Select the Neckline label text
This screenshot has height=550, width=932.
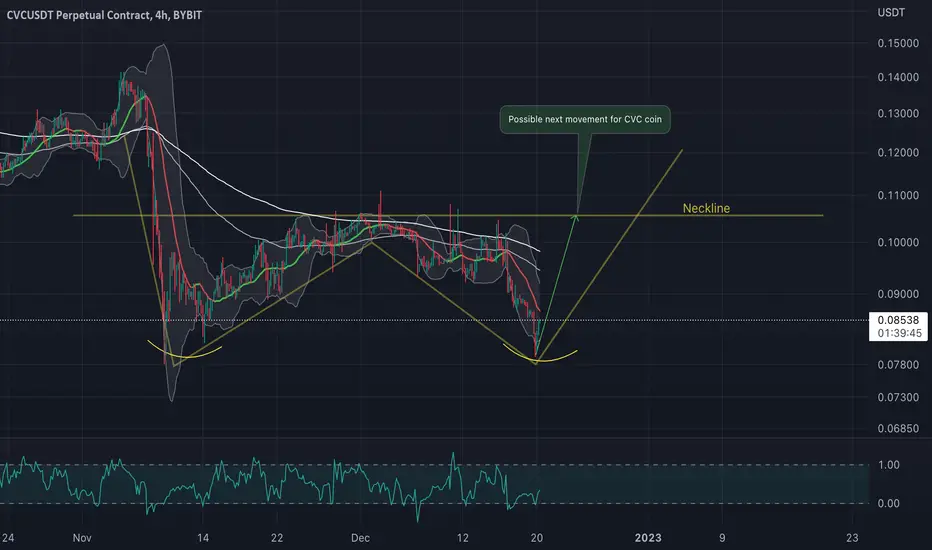tap(706, 208)
